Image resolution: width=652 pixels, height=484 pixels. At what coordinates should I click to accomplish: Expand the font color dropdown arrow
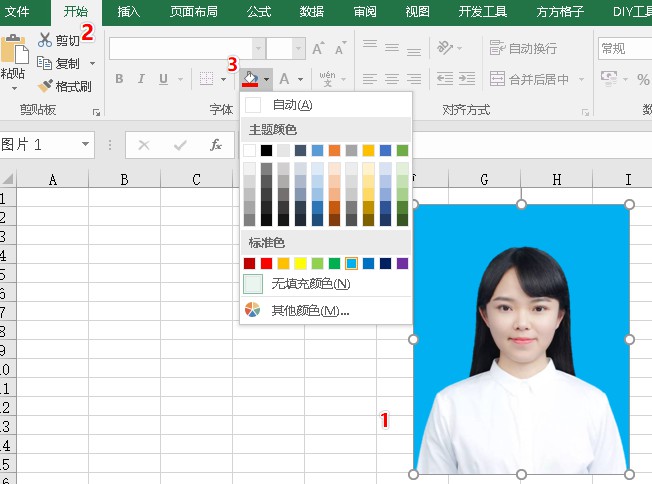point(300,79)
